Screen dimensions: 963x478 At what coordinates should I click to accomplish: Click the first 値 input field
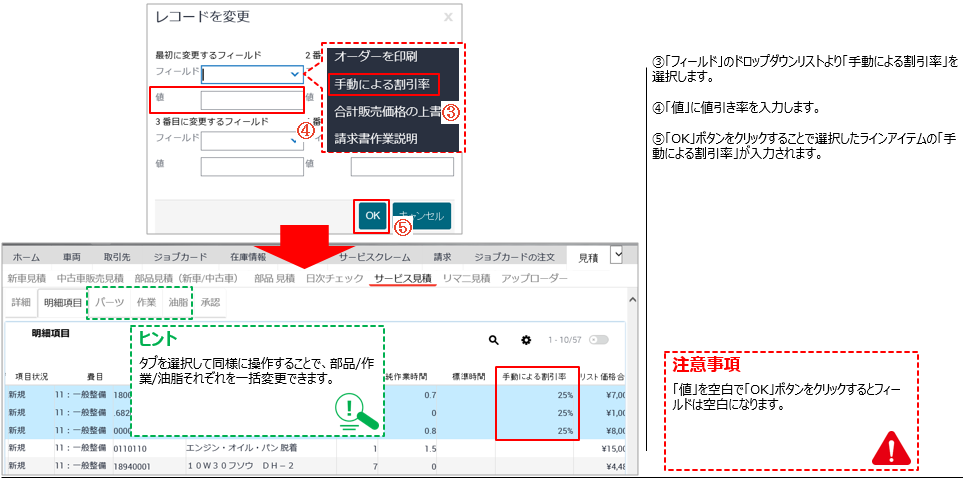pos(252,100)
